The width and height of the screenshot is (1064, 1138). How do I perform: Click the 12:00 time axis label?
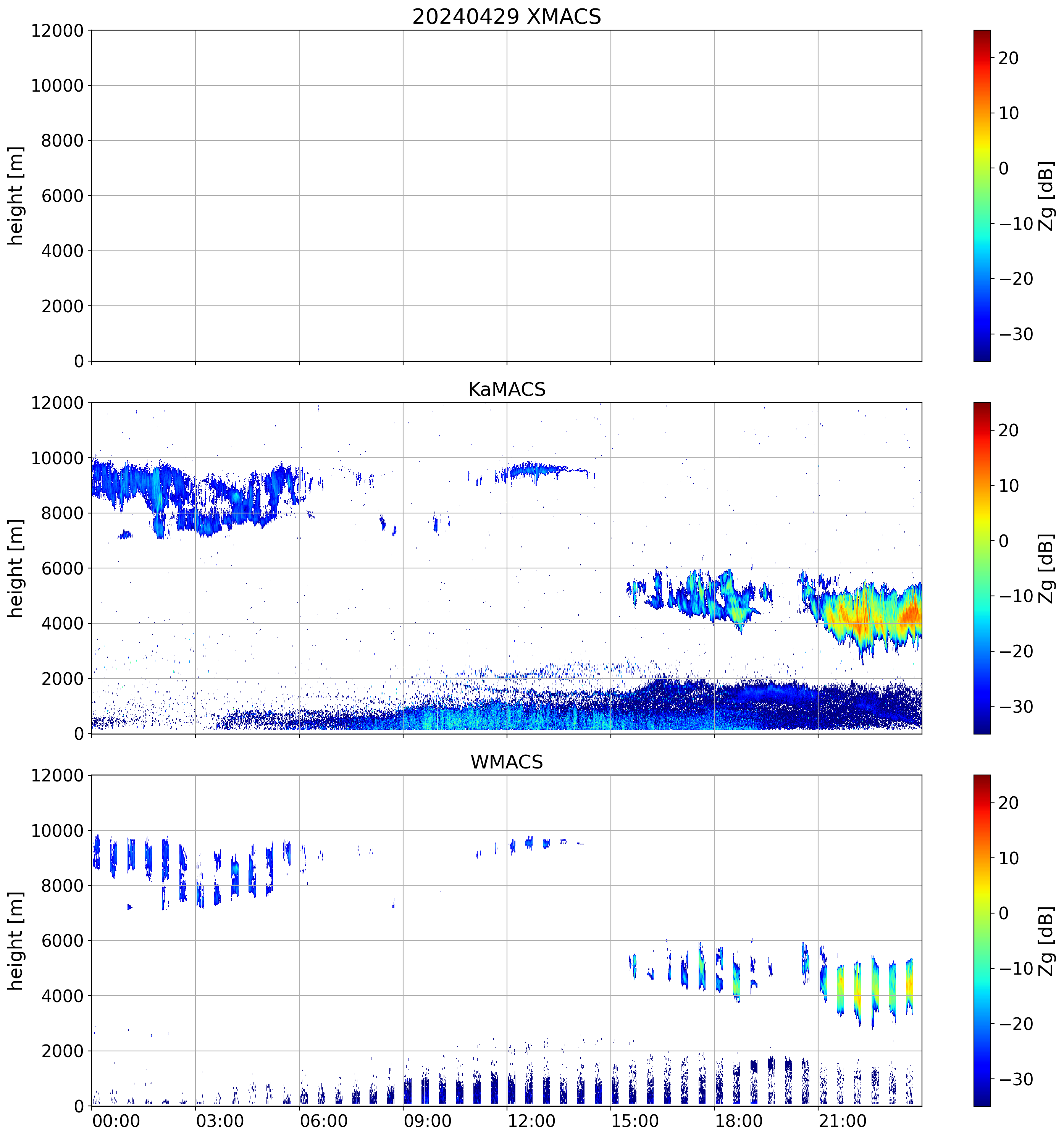(x=531, y=1121)
